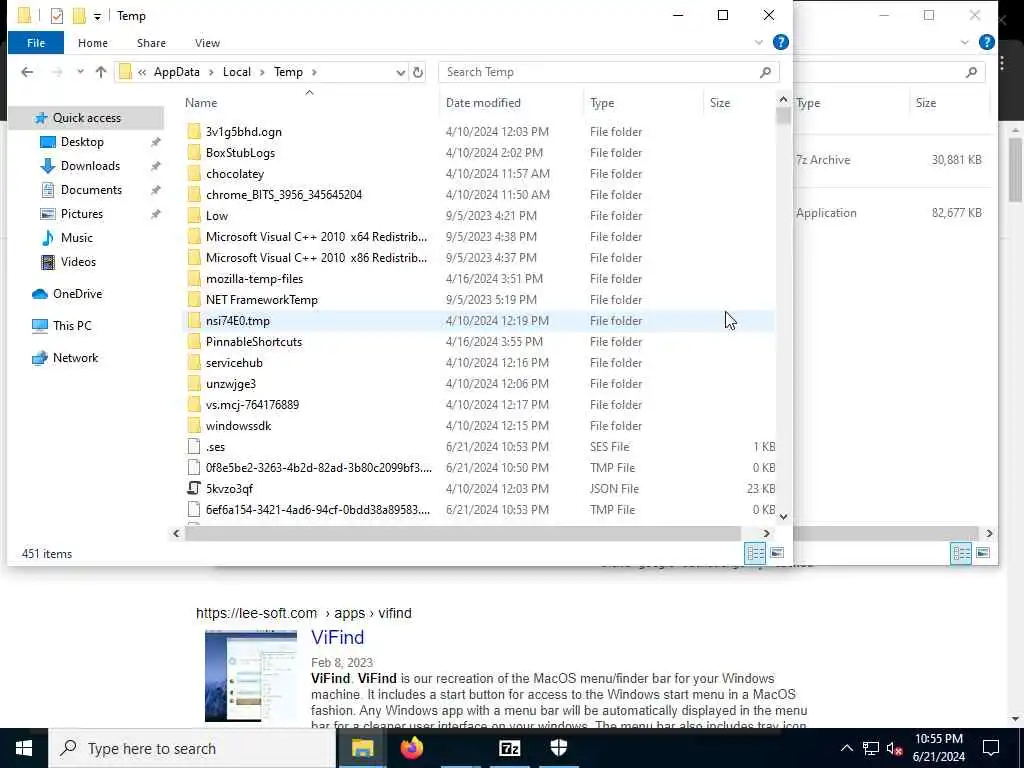
Task: Select the .ses file icon
Action: click(x=194, y=447)
